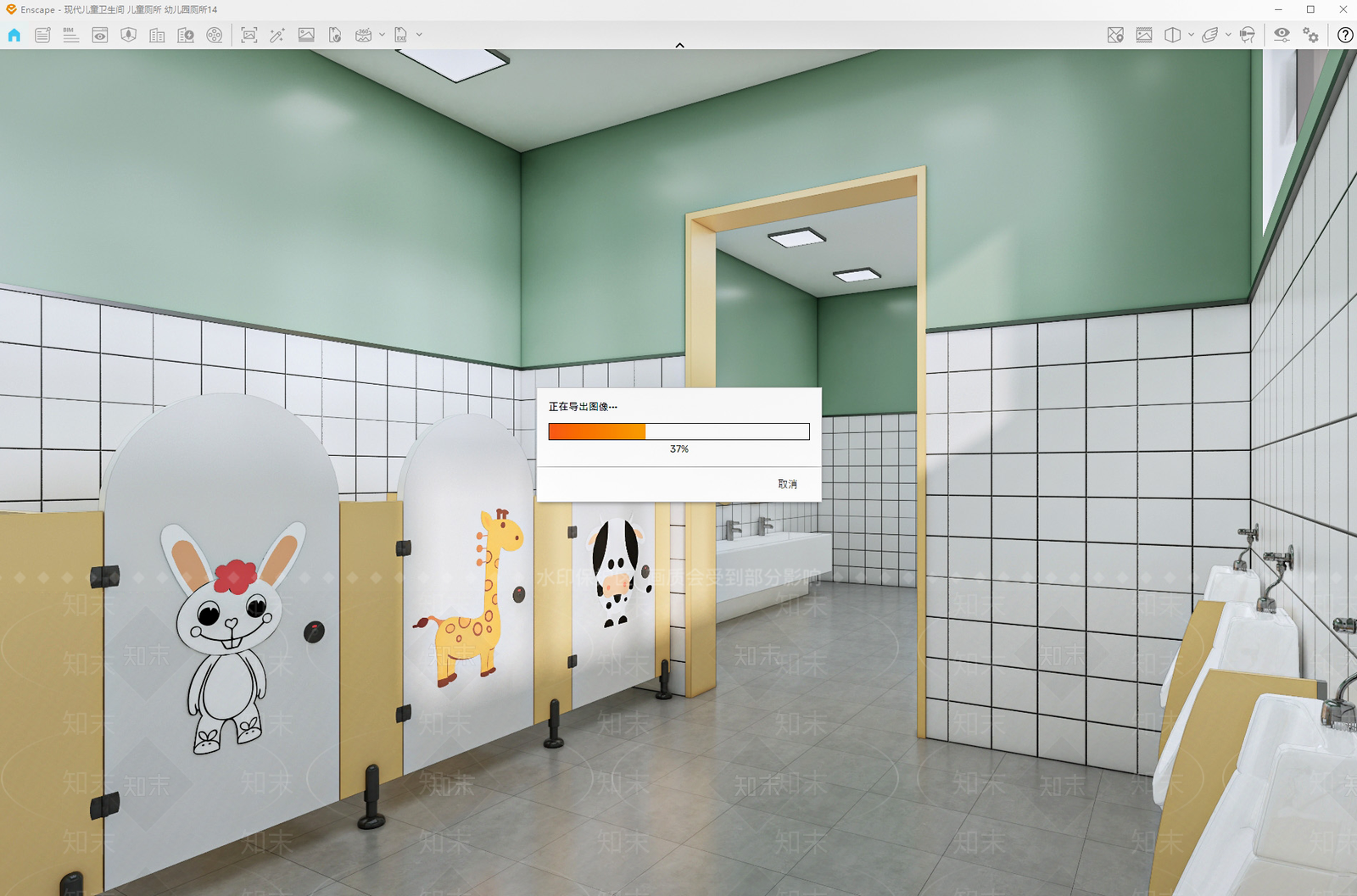Toggle the VR headset mode
The image size is (1357, 896).
point(1247,35)
